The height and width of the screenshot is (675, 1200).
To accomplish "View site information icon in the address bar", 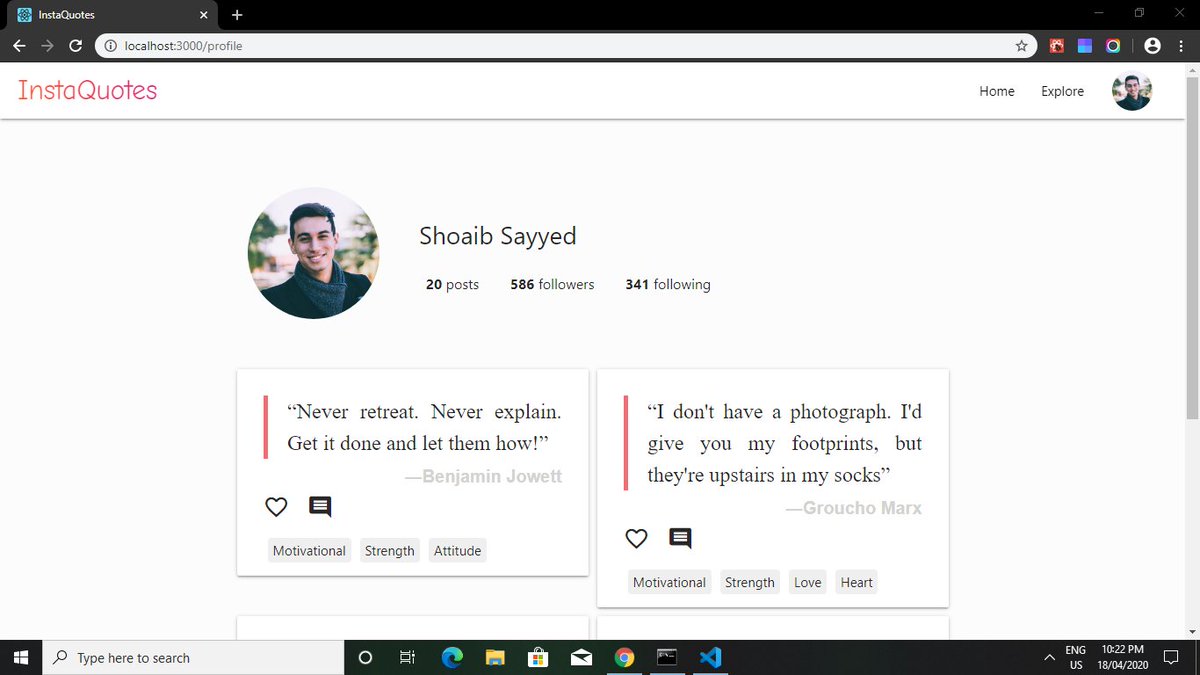I will pos(110,46).
